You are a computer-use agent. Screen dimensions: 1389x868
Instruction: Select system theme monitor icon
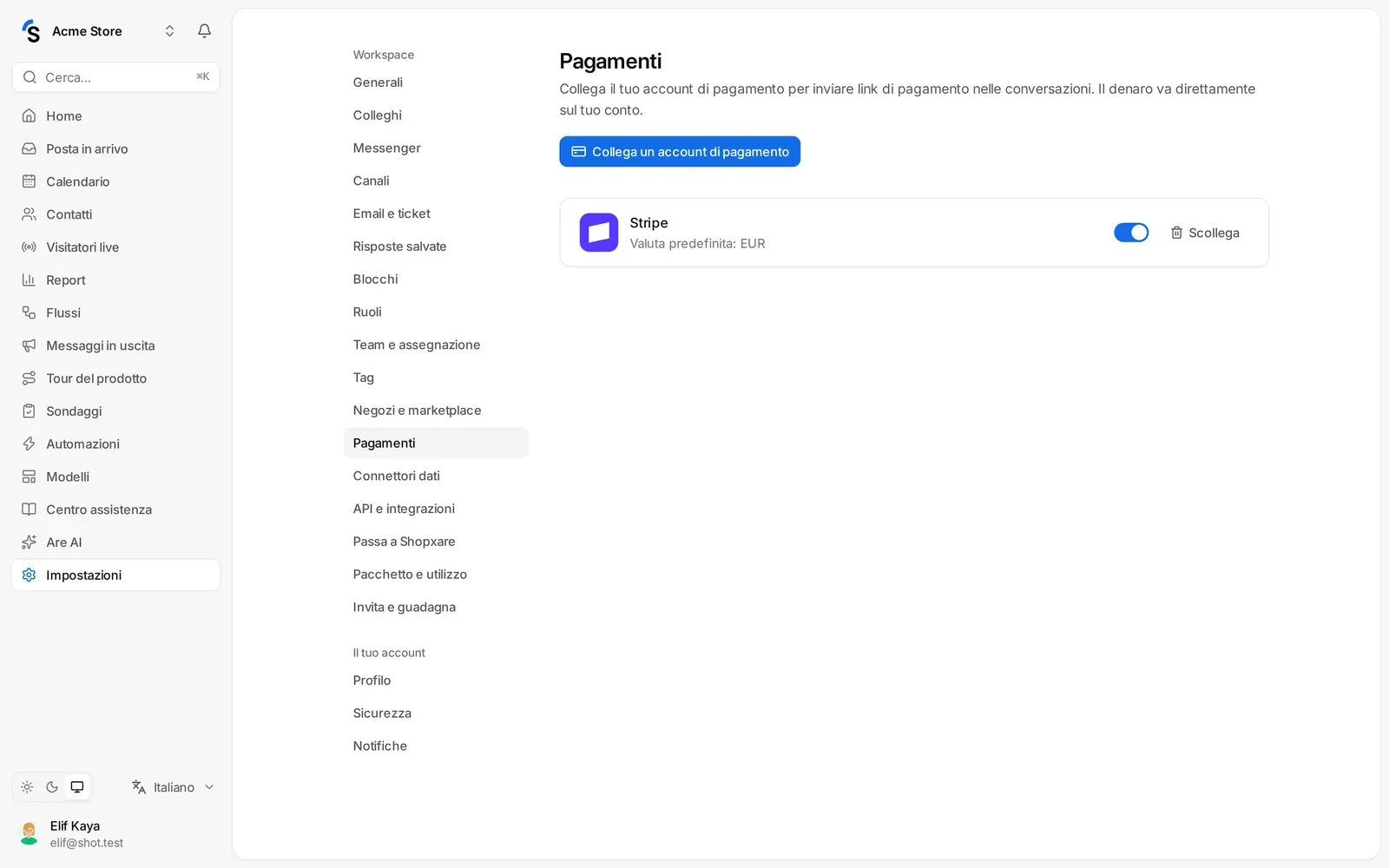[77, 787]
